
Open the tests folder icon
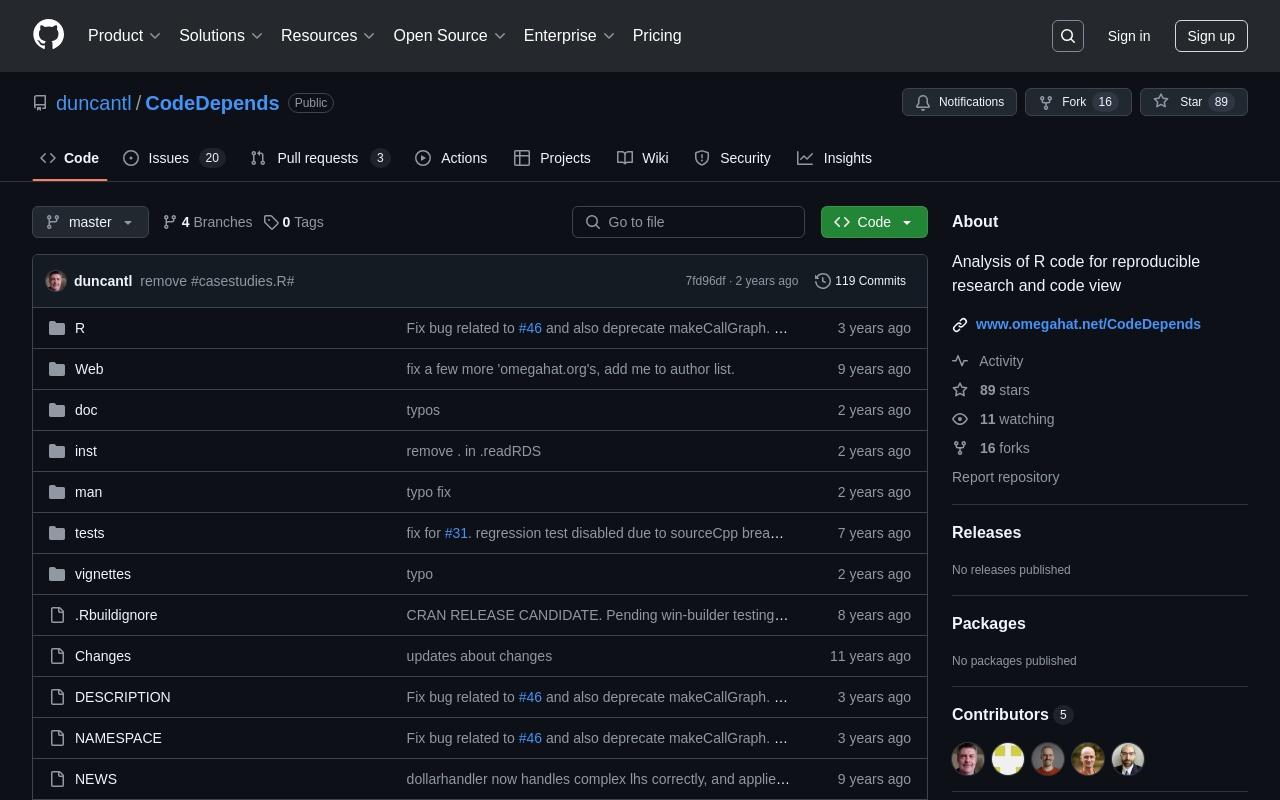pyautogui.click(x=57, y=533)
